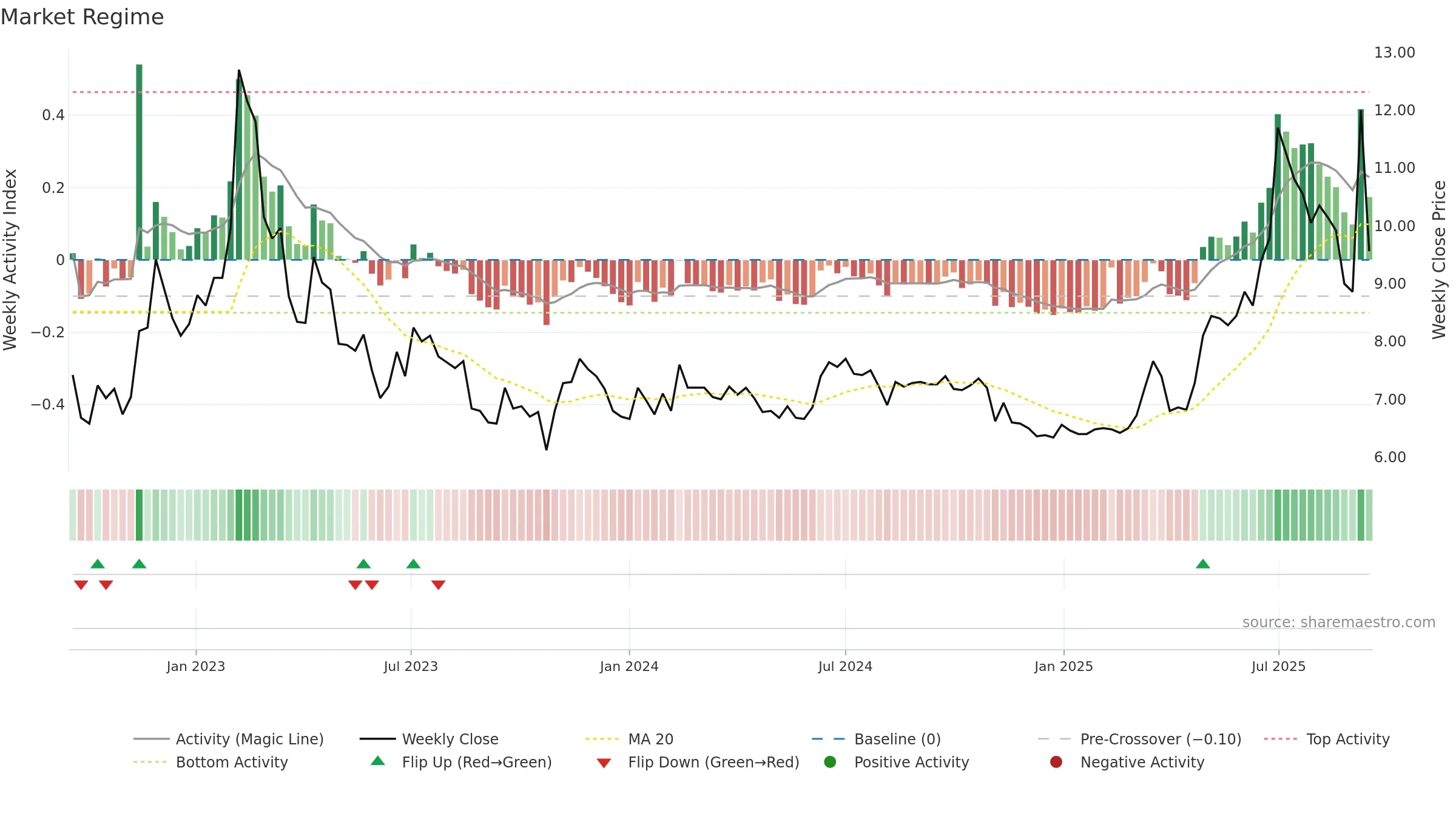Click the Jul 2024 axis label
Image resolution: width=1456 pixels, height=819 pixels.
845,667
